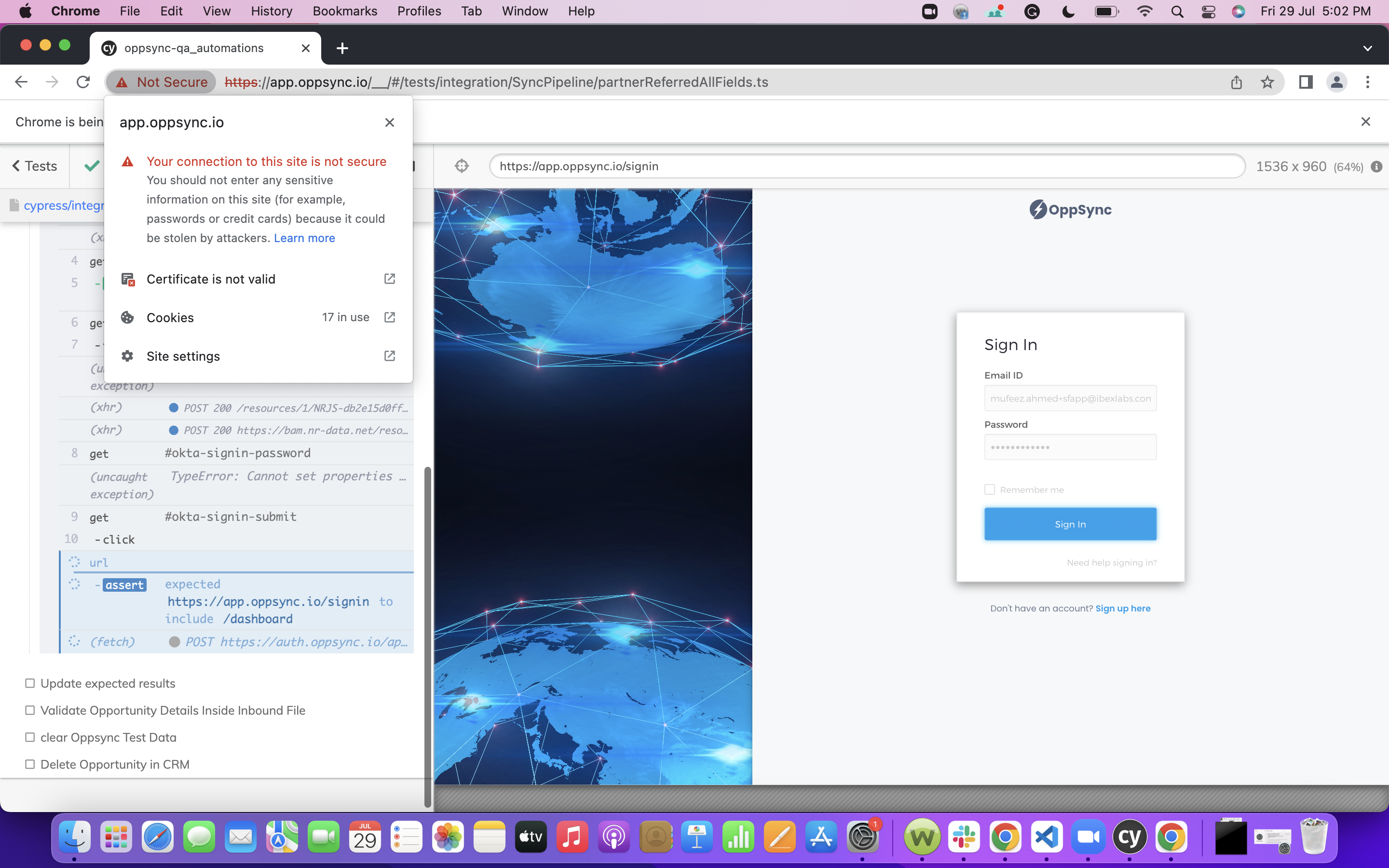Toggle Update expected results test checkbox
This screenshot has height=868, width=1389.
30,683
